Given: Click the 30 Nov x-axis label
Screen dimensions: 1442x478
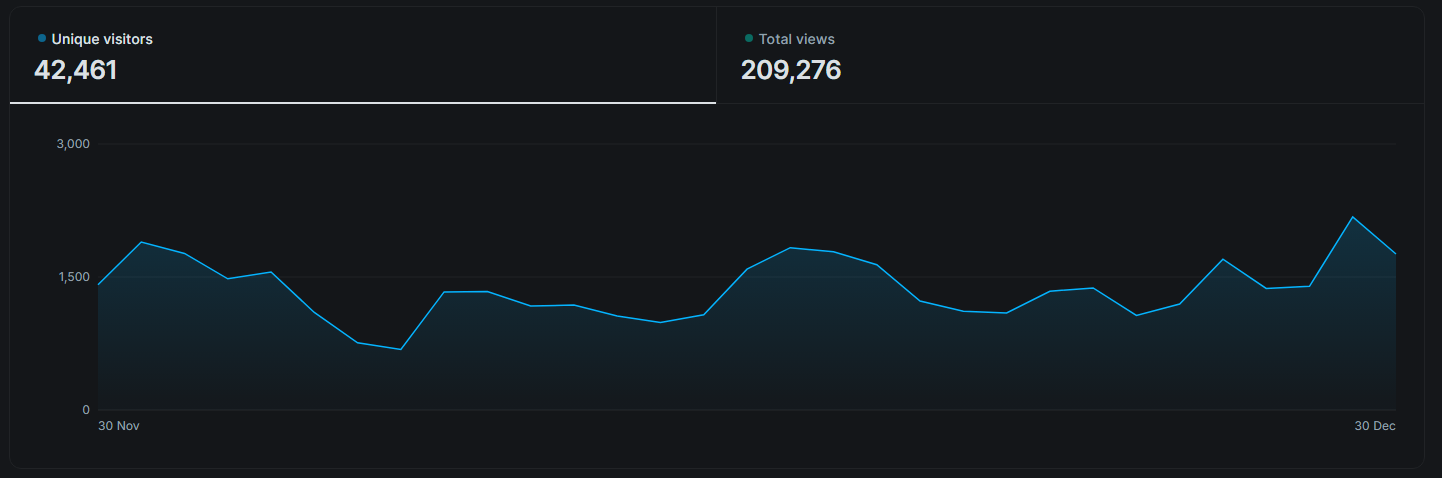Looking at the screenshot, I should tap(118, 426).
